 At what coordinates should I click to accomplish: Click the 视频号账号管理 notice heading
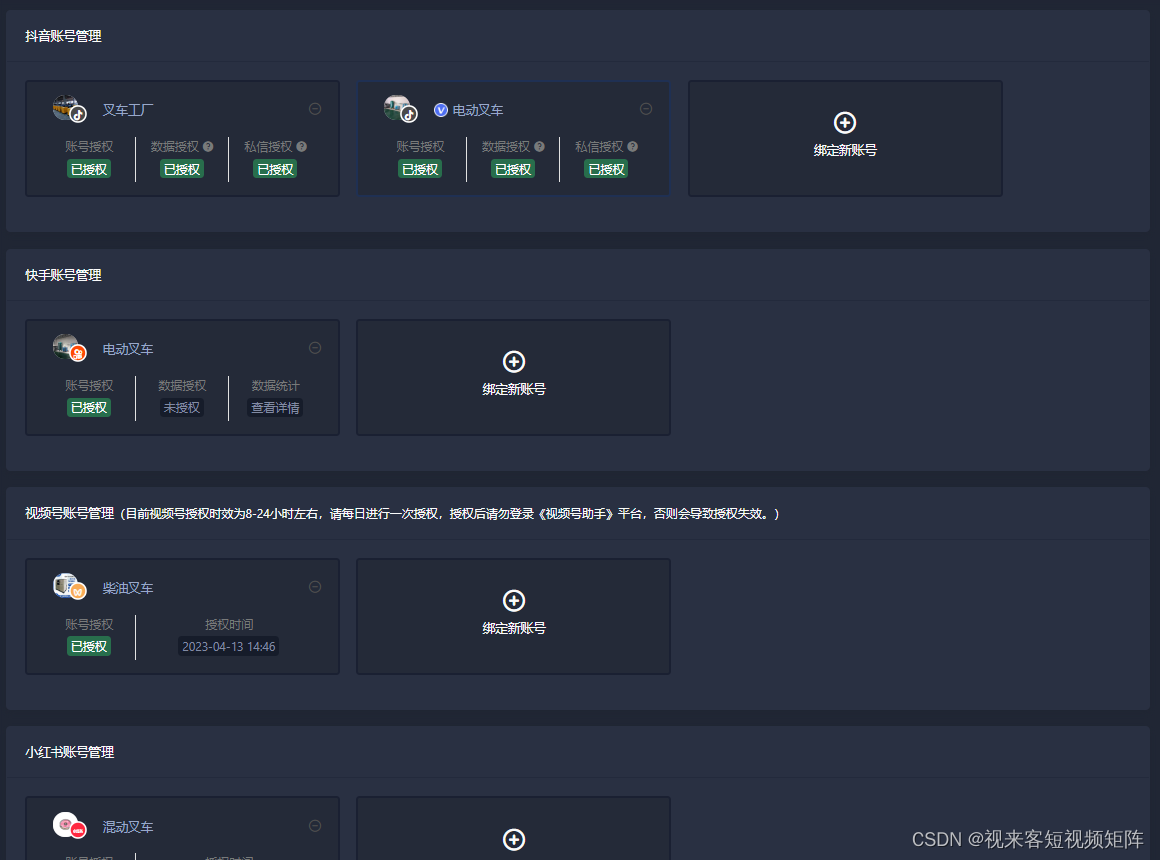(402, 514)
